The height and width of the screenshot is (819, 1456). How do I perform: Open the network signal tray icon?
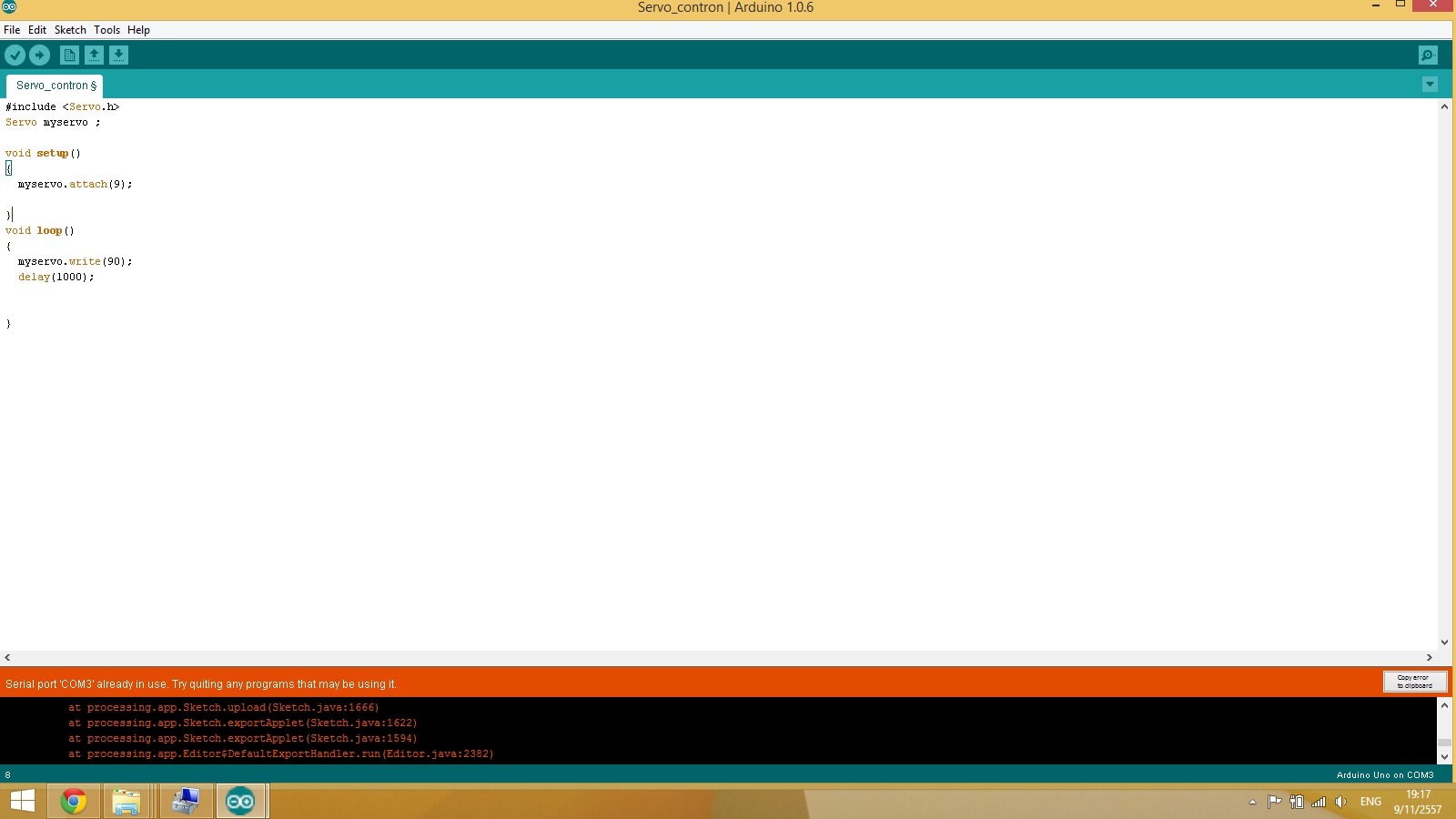[1318, 802]
